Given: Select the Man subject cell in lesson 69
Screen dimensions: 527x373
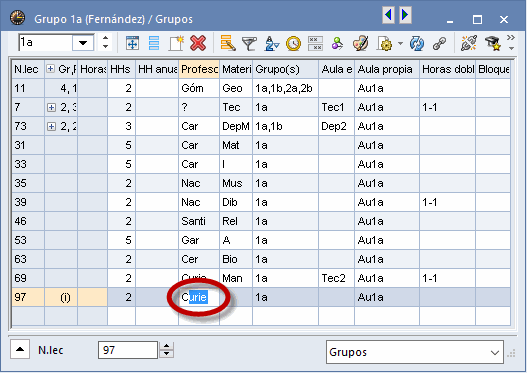Looking at the screenshot, I should point(236,278).
